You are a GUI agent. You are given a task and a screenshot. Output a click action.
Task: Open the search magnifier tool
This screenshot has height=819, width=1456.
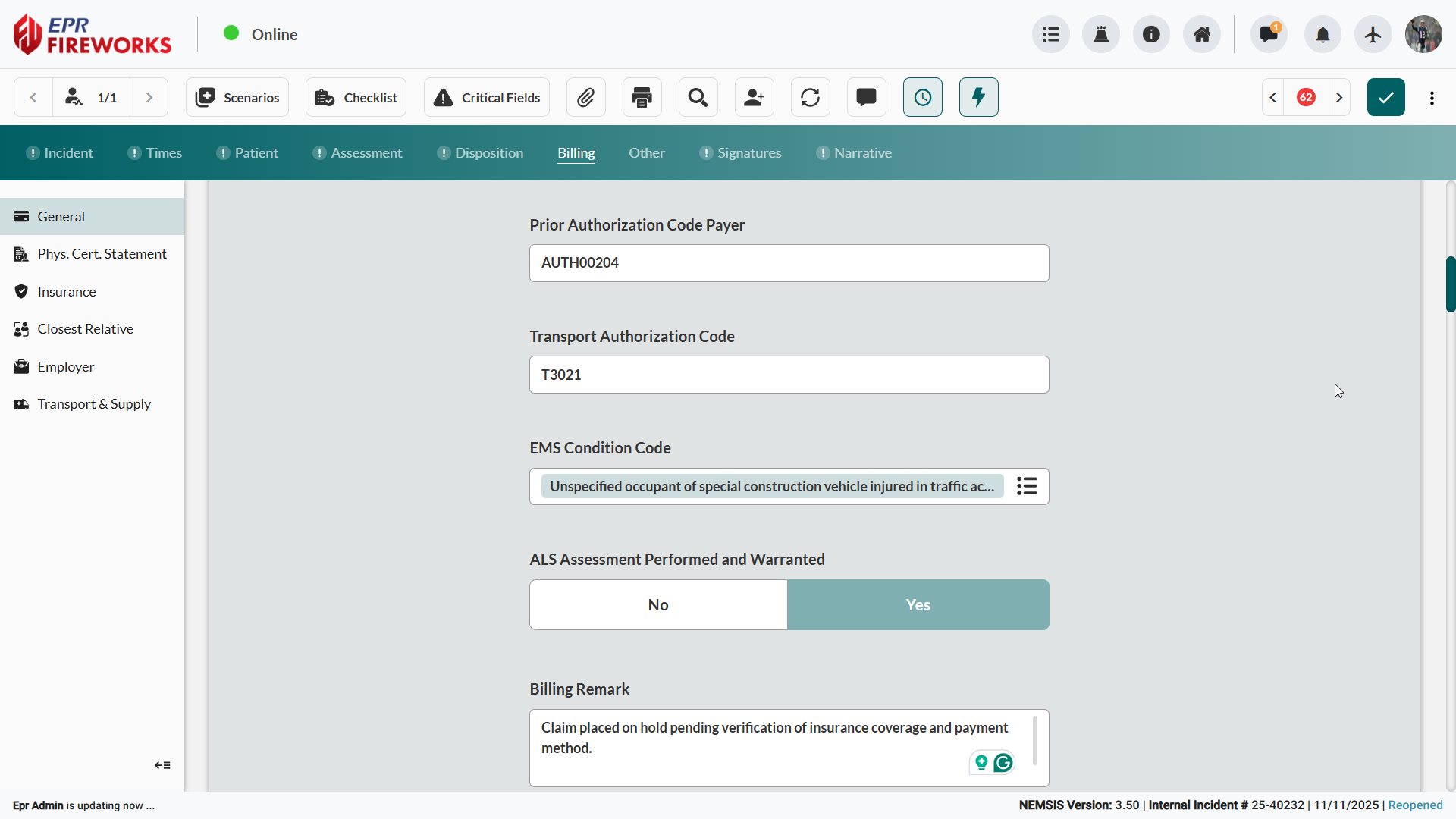coord(698,97)
